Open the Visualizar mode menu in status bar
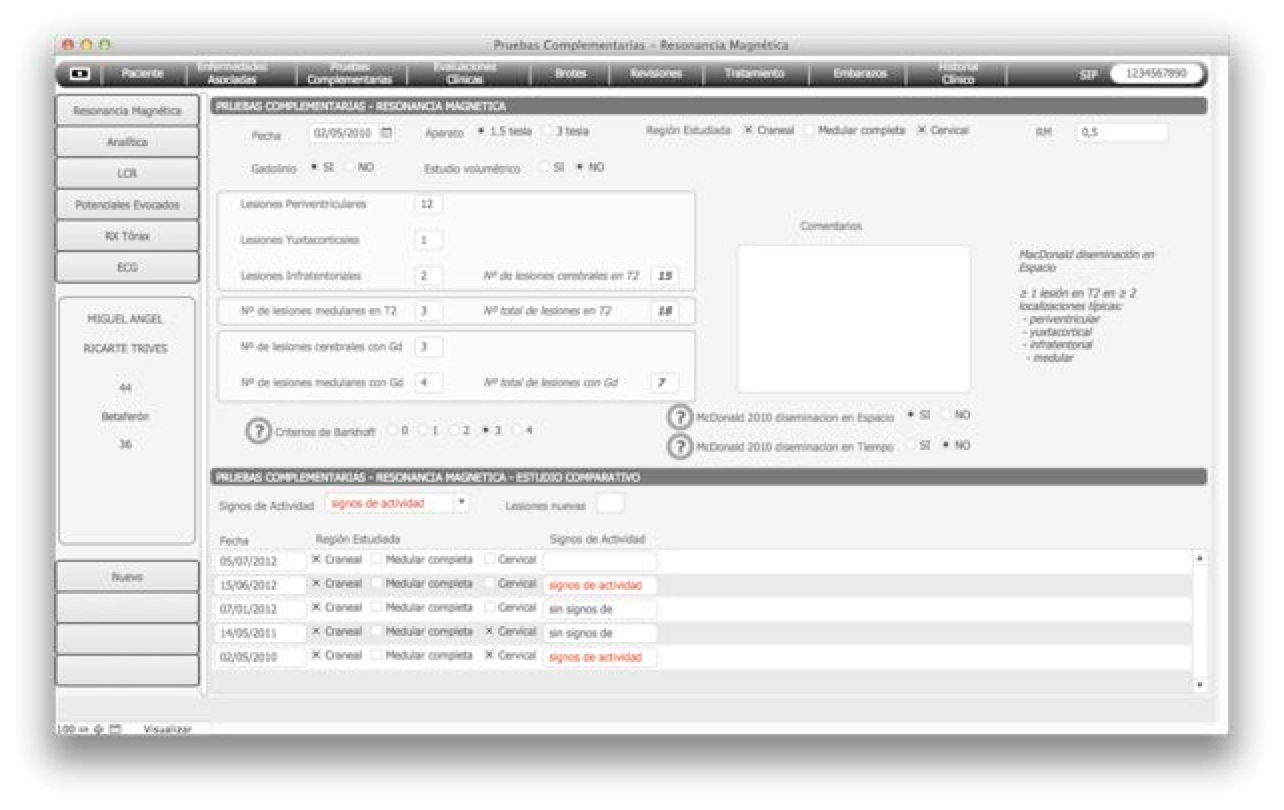The image size is (1284, 810). pyautogui.click(x=167, y=729)
